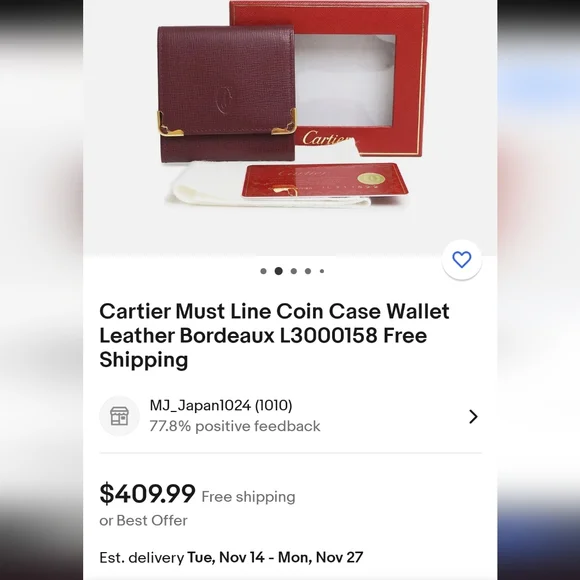The height and width of the screenshot is (580, 580).
Task: Select second image carousel dot
Action: coord(279,271)
